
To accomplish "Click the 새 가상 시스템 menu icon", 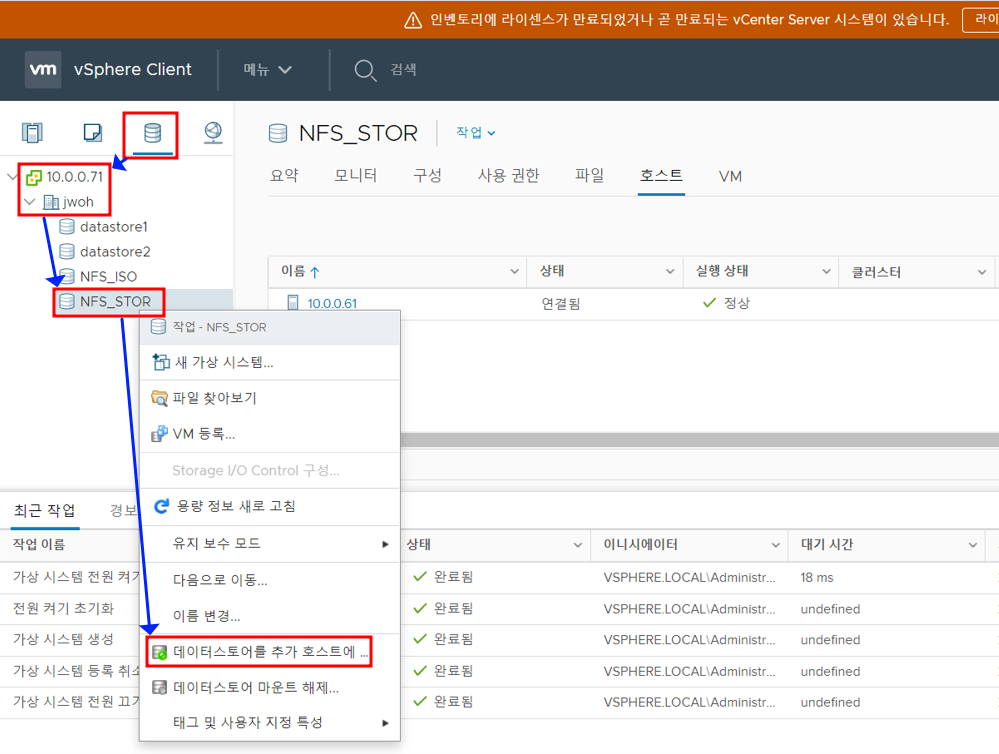I will 161,362.
